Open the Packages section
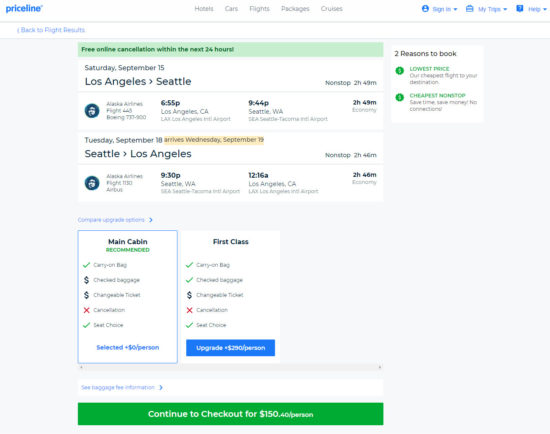 295,9
